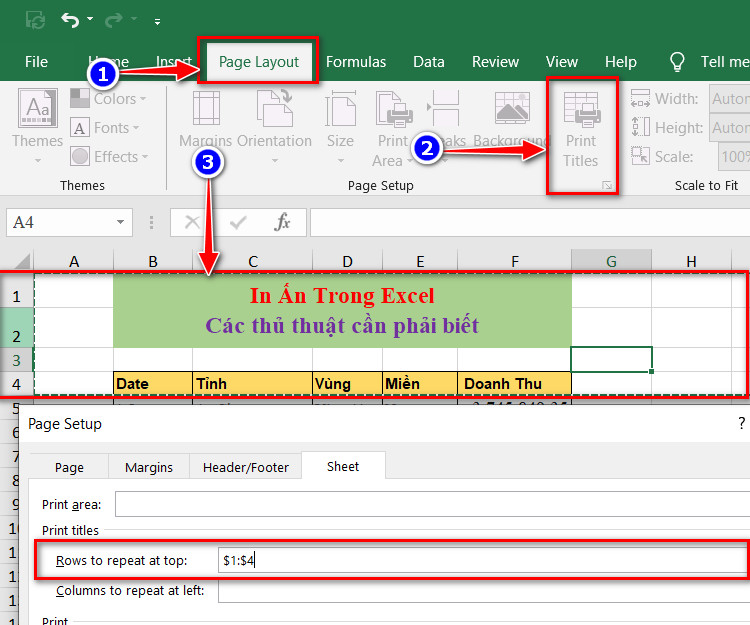
Task: Select the Sheet tab in Page Setup
Action: (343, 466)
